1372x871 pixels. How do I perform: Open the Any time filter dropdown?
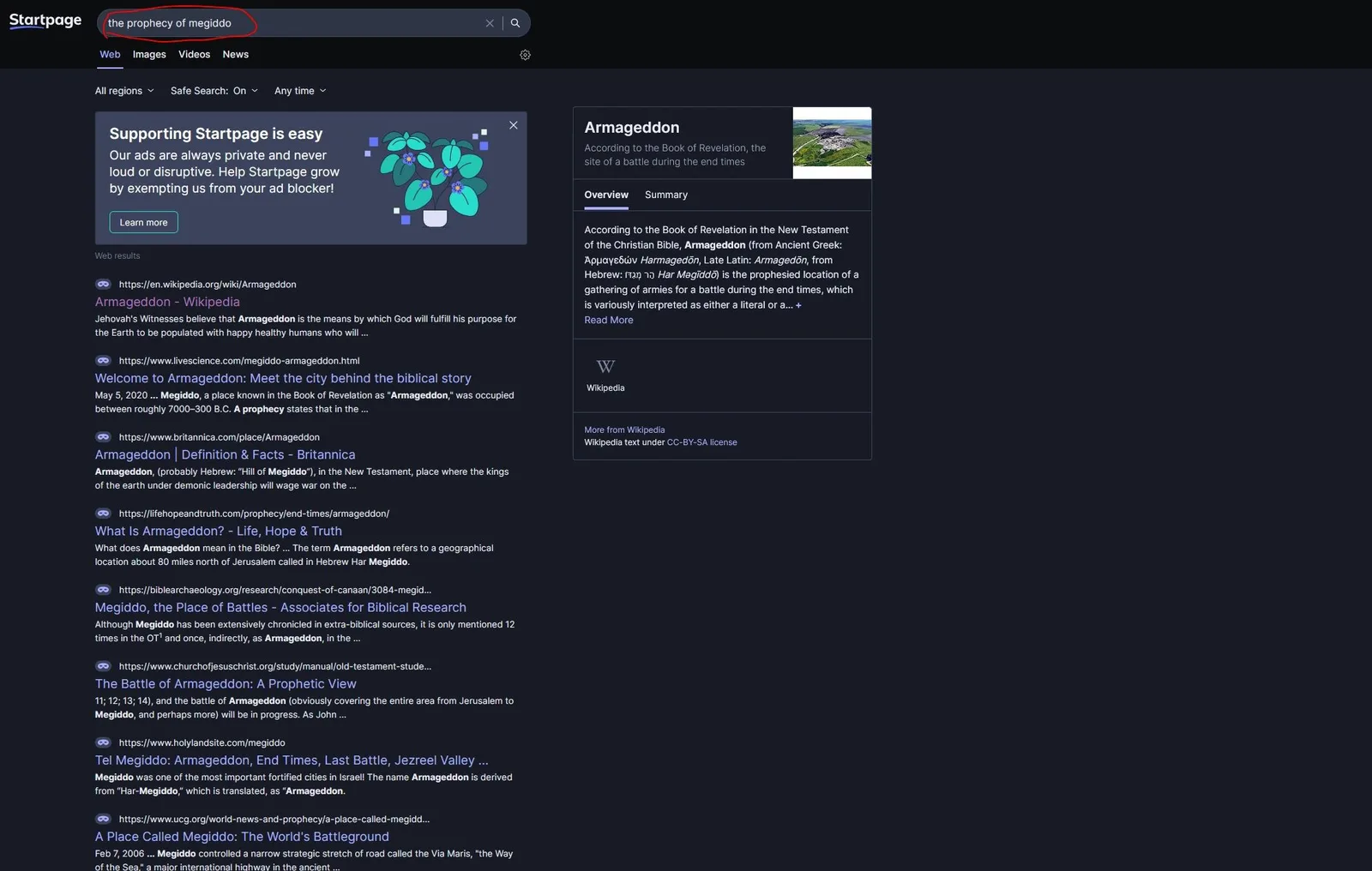click(300, 91)
